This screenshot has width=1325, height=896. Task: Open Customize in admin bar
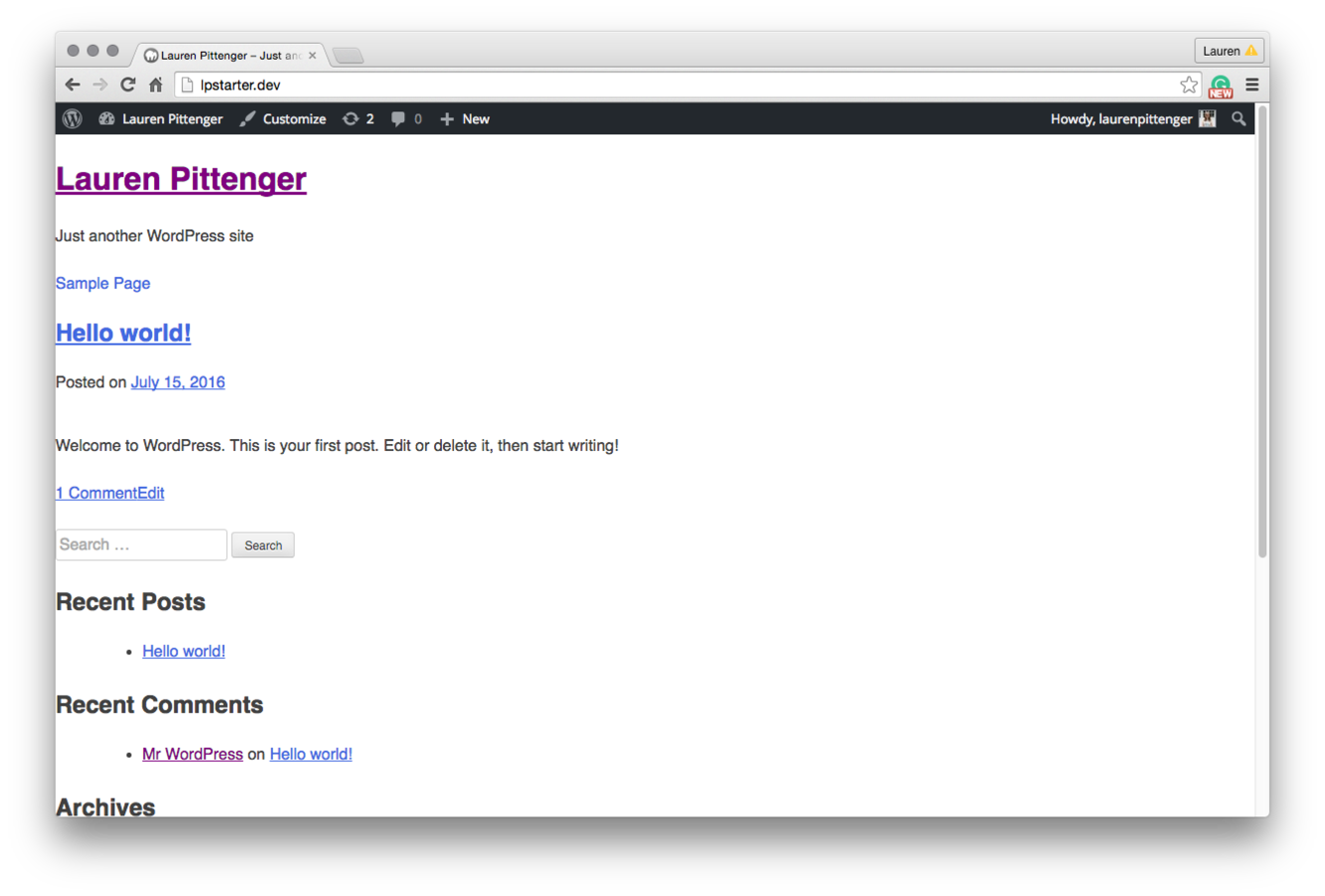(x=283, y=118)
